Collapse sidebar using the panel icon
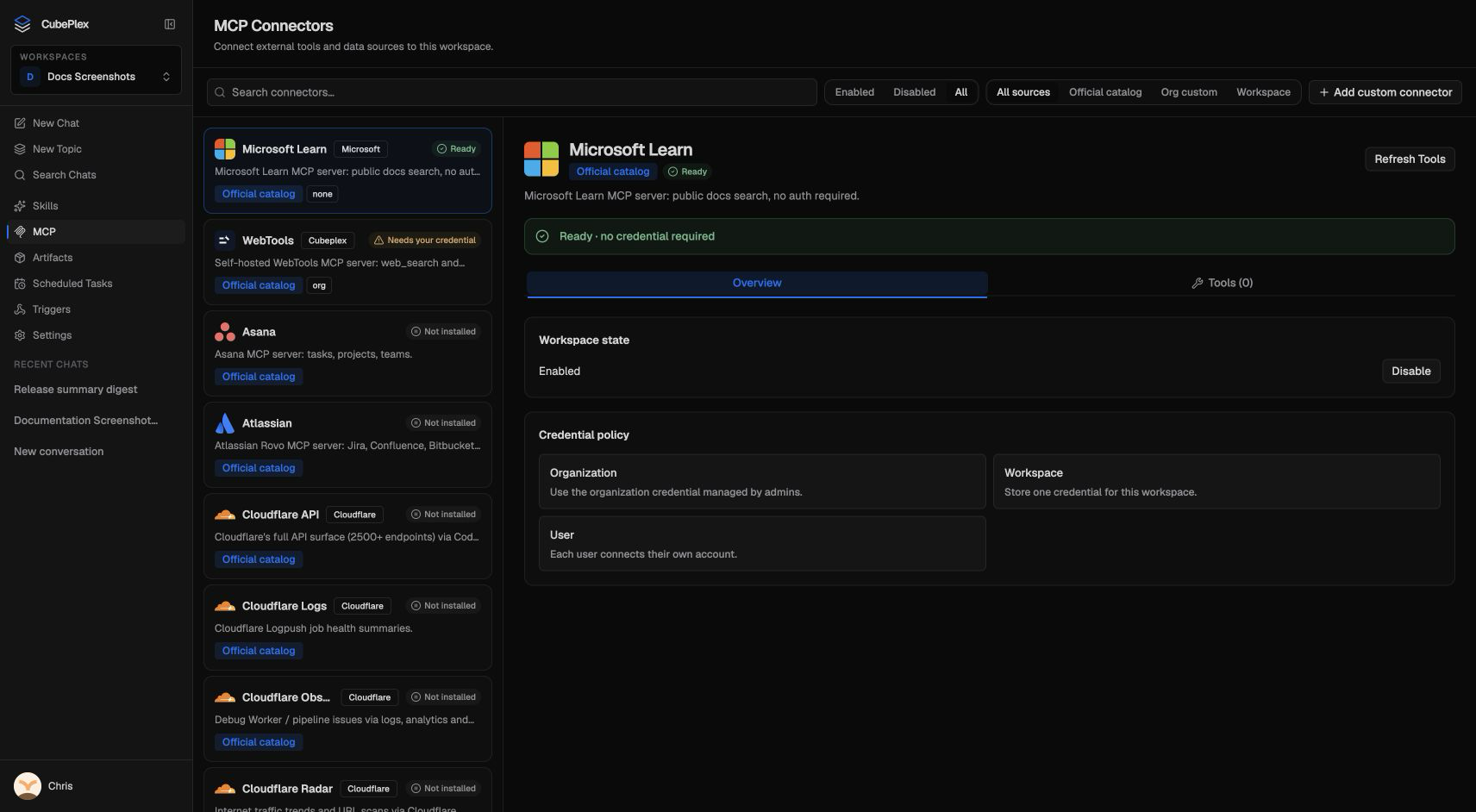The width and height of the screenshot is (1476, 812). 170,24
